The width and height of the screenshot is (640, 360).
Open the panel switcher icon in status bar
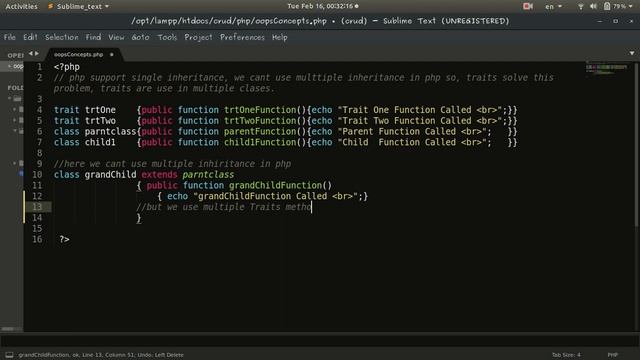pos(9,355)
